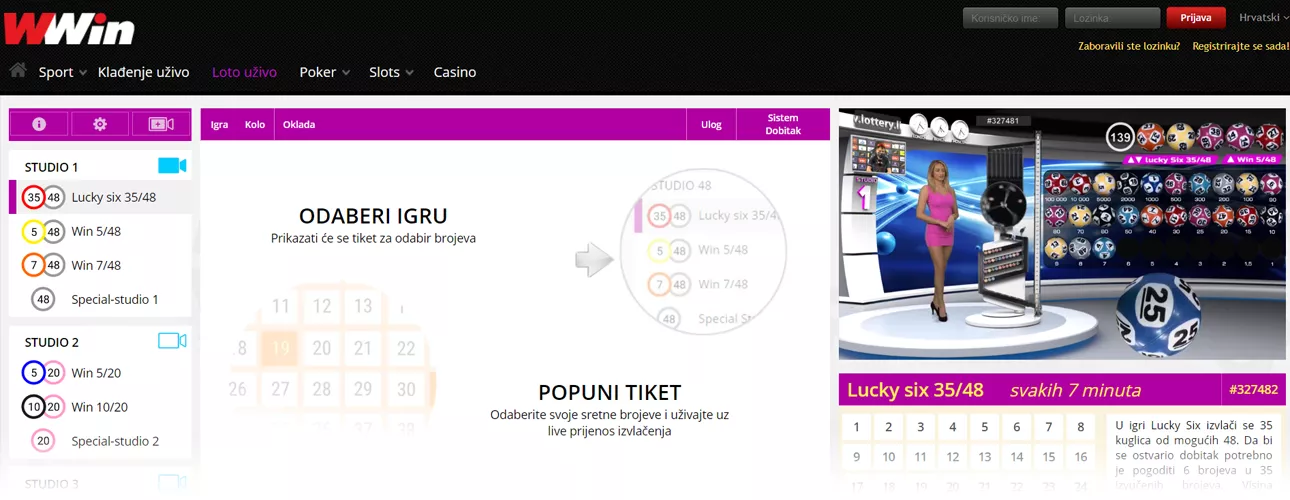The width and height of the screenshot is (1290, 500).
Task: Click the Kolo column header
Action: 255,125
